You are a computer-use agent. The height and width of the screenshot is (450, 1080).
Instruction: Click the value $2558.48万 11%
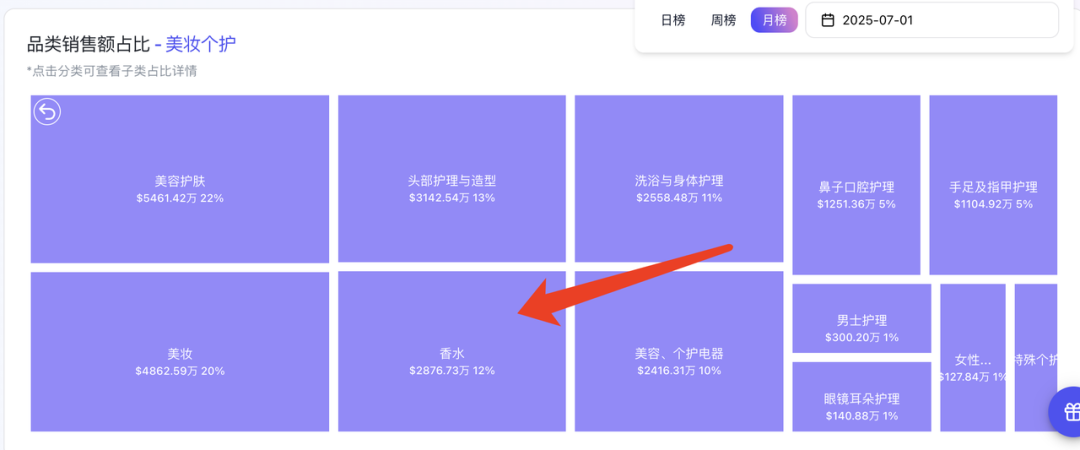[x=679, y=198]
